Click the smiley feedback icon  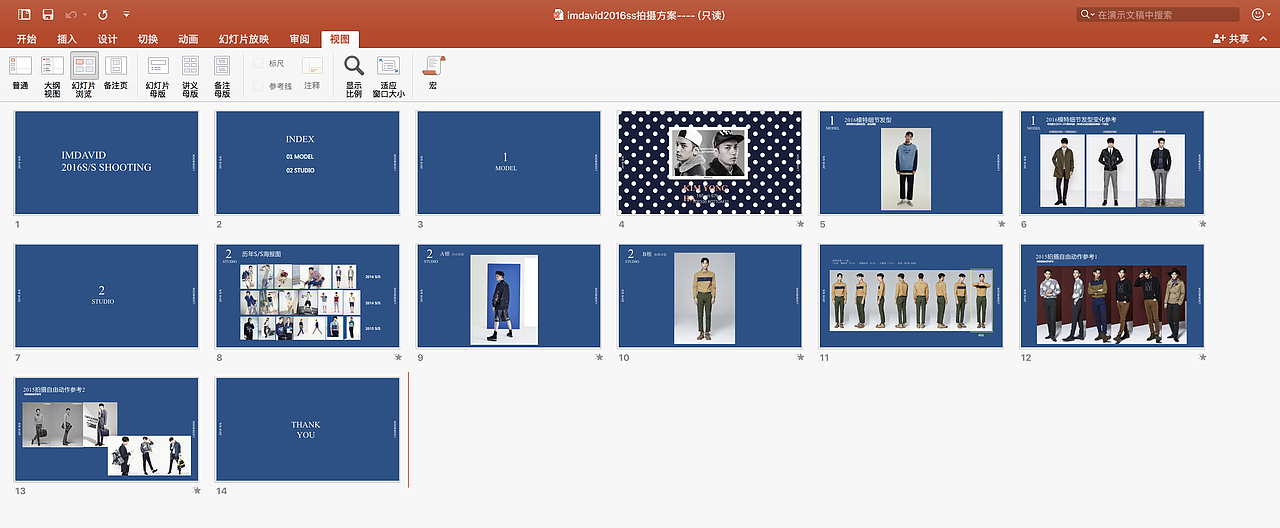(1258, 15)
